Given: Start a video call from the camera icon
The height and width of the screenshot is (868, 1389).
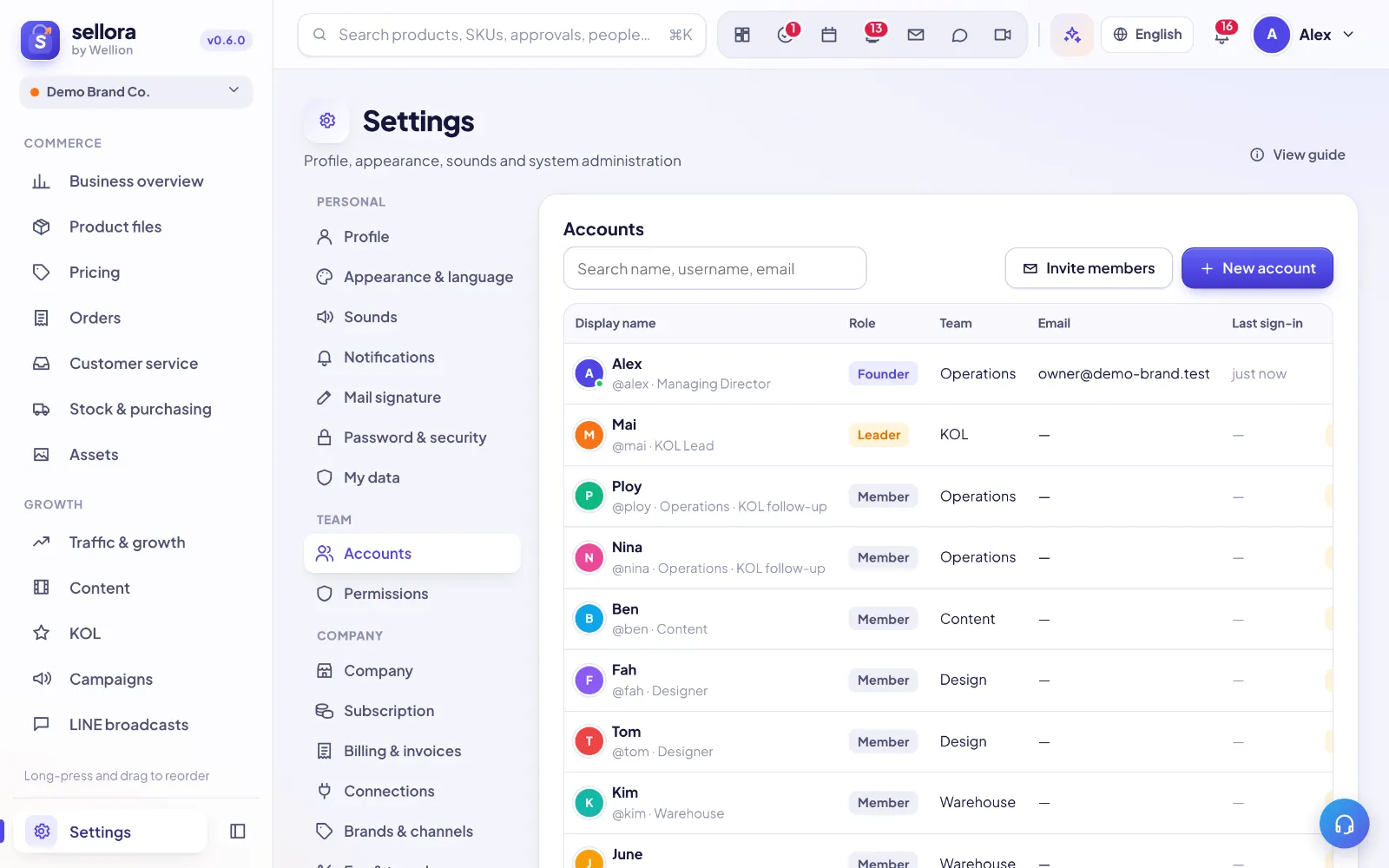Looking at the screenshot, I should 1003,35.
